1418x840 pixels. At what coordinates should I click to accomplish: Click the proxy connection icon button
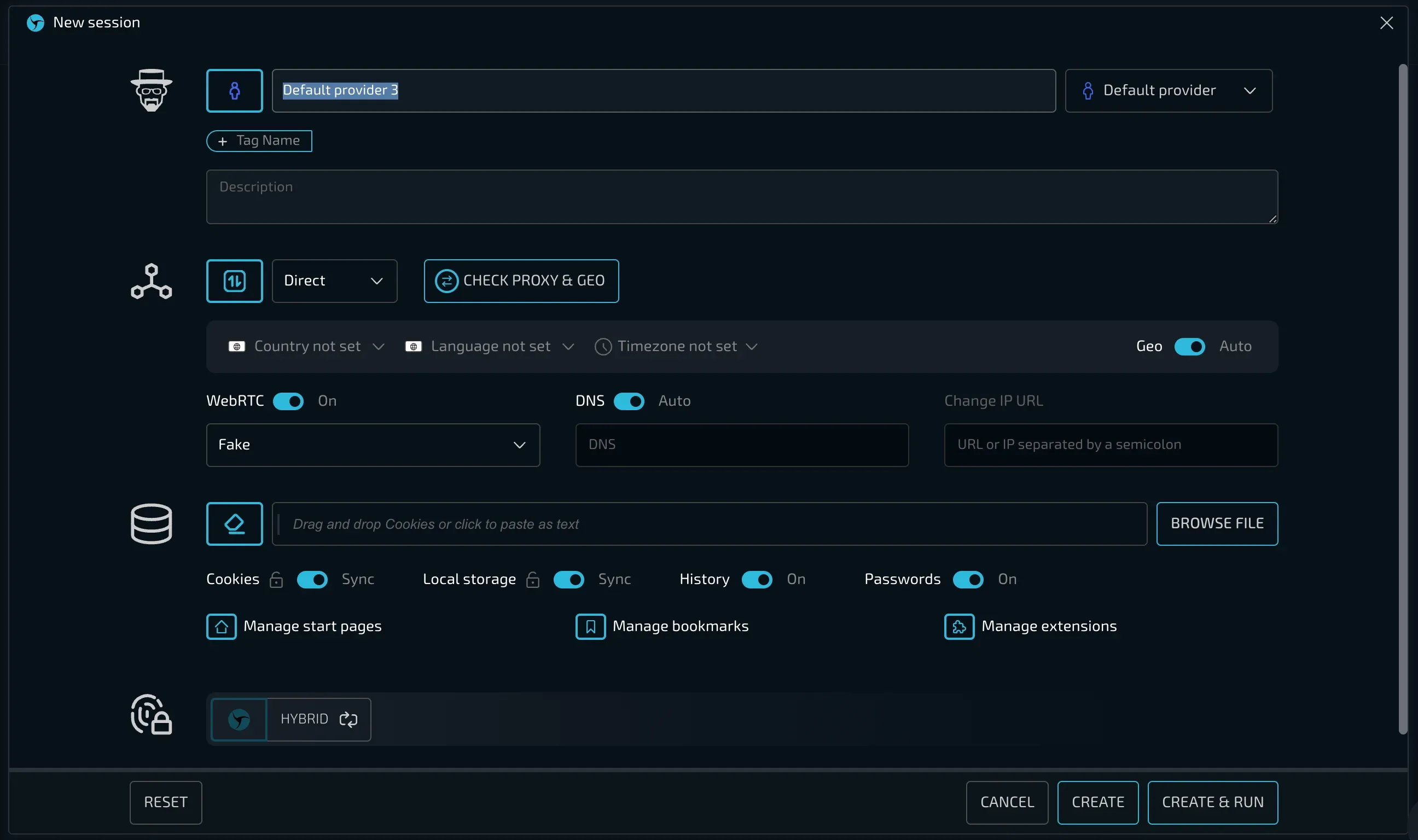(x=234, y=281)
